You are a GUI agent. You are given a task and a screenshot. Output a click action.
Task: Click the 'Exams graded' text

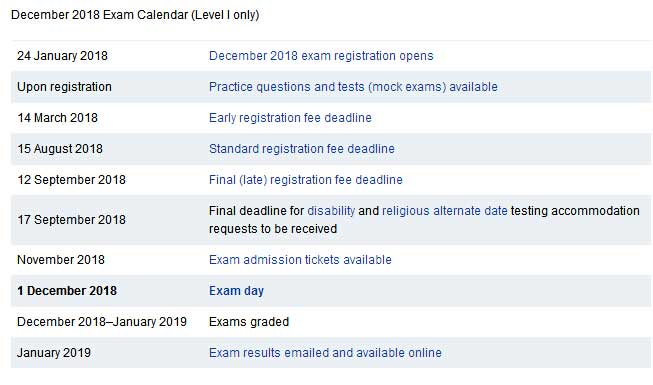[x=249, y=322]
